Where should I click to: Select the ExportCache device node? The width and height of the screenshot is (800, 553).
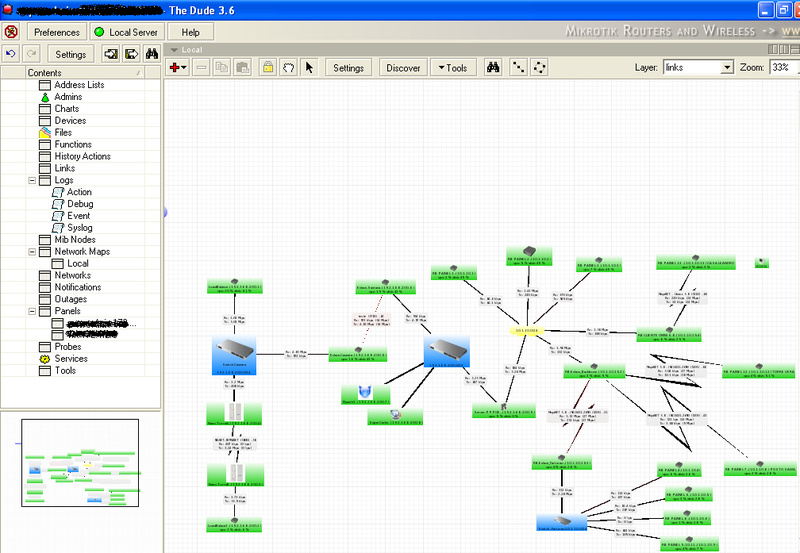click(x=395, y=416)
